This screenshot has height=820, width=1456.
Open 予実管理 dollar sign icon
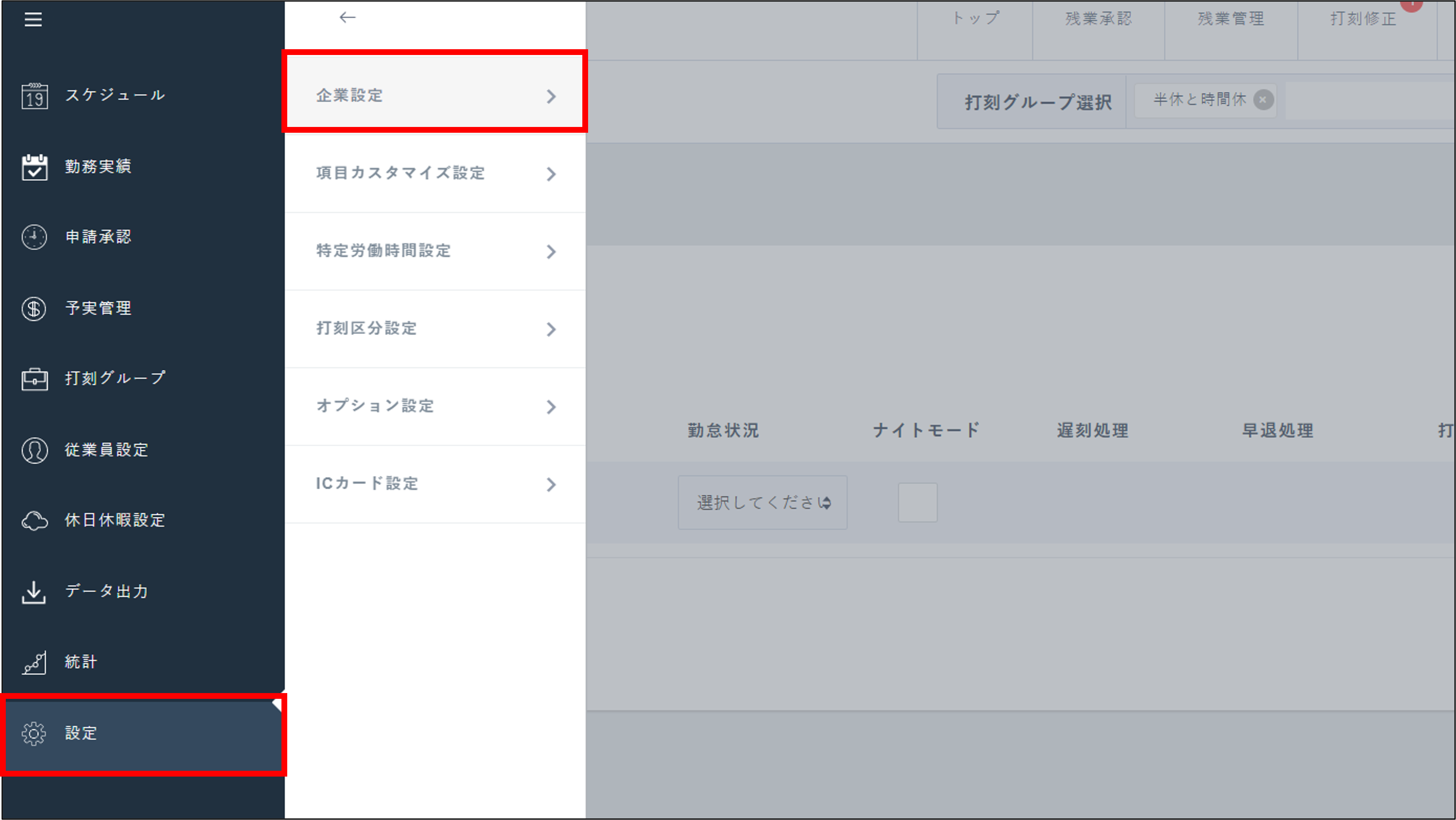pyautogui.click(x=34, y=309)
